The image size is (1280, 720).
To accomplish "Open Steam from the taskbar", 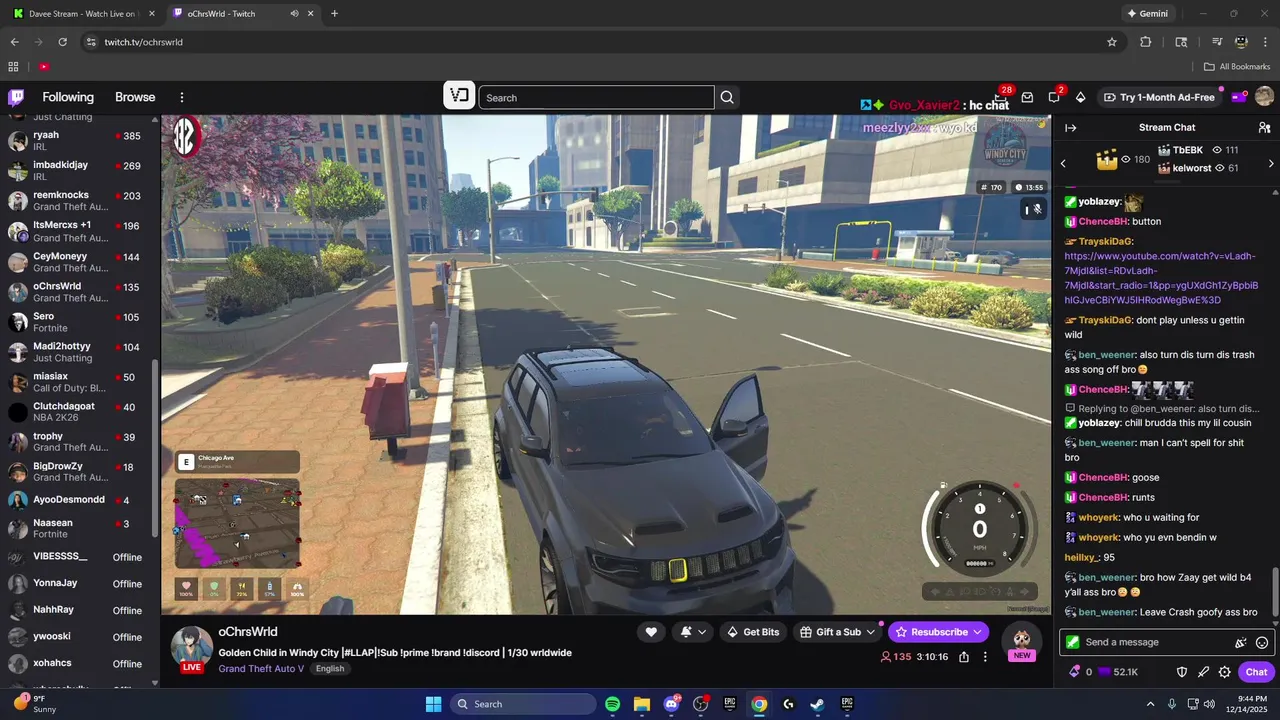I will (x=817, y=704).
